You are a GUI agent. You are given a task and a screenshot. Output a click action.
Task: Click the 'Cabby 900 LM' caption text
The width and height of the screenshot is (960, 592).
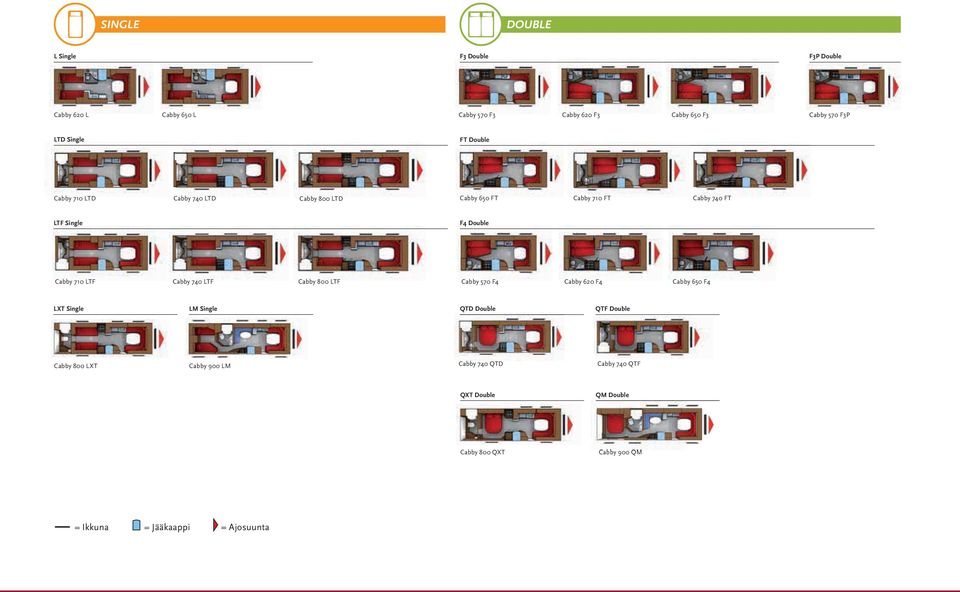coord(209,365)
